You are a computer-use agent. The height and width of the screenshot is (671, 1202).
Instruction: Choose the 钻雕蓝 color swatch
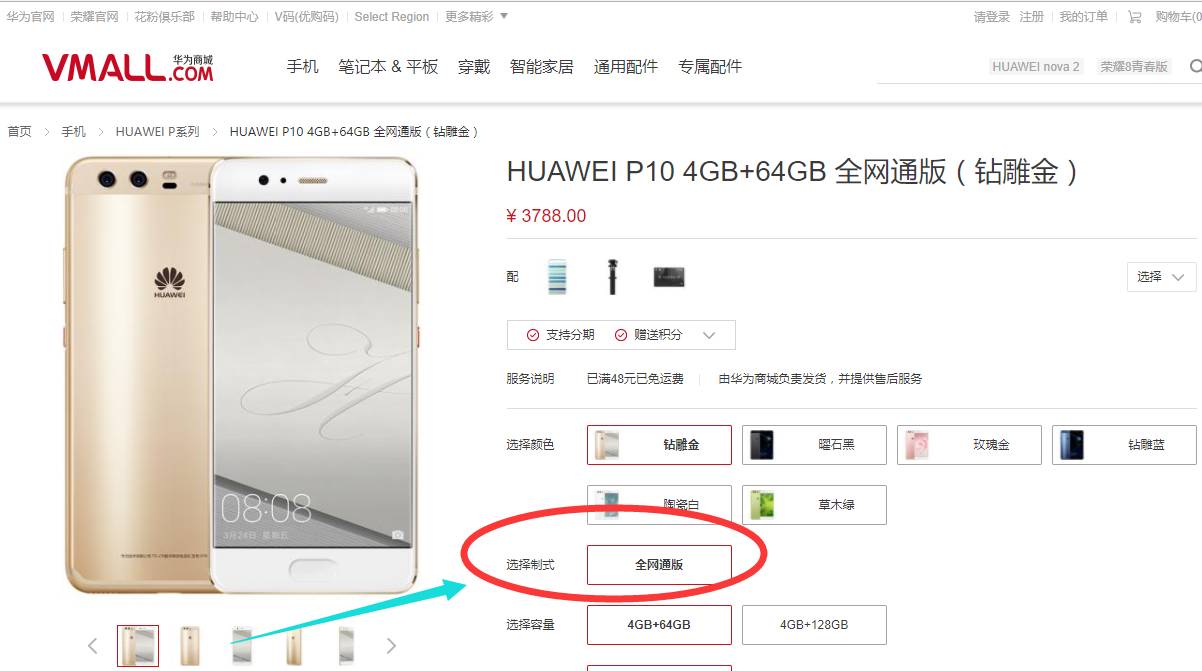1124,445
